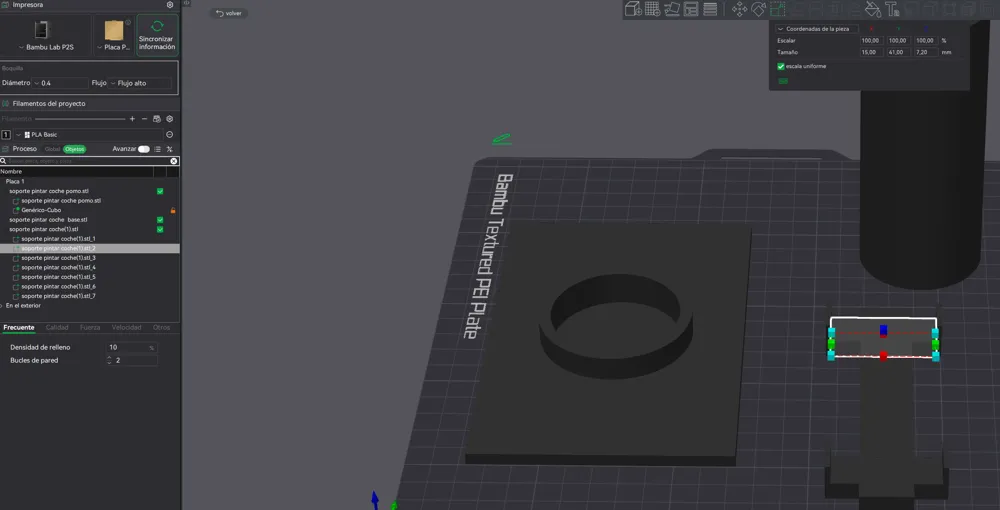Select the Calidad tab
The image size is (1000, 510).
click(x=57, y=328)
